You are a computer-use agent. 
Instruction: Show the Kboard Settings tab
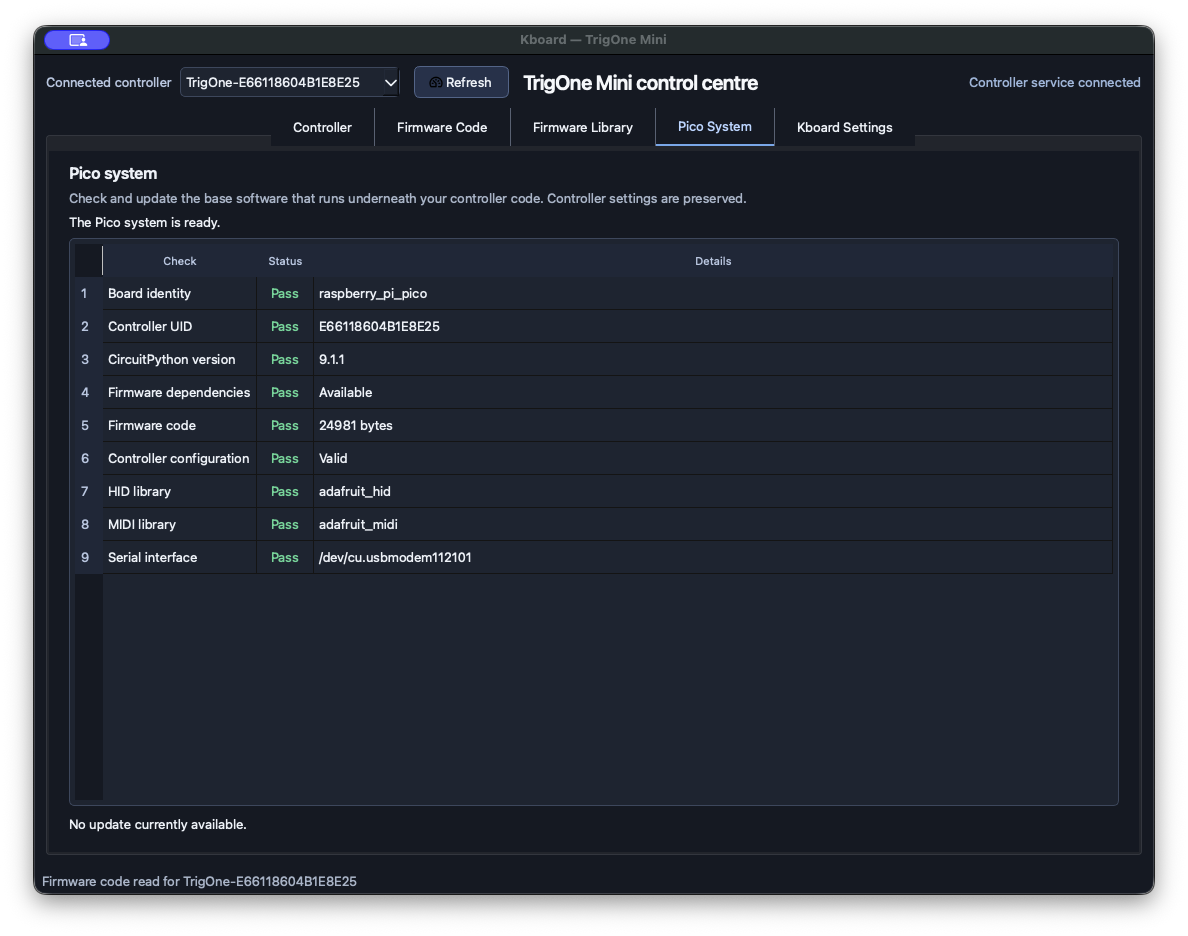click(845, 127)
